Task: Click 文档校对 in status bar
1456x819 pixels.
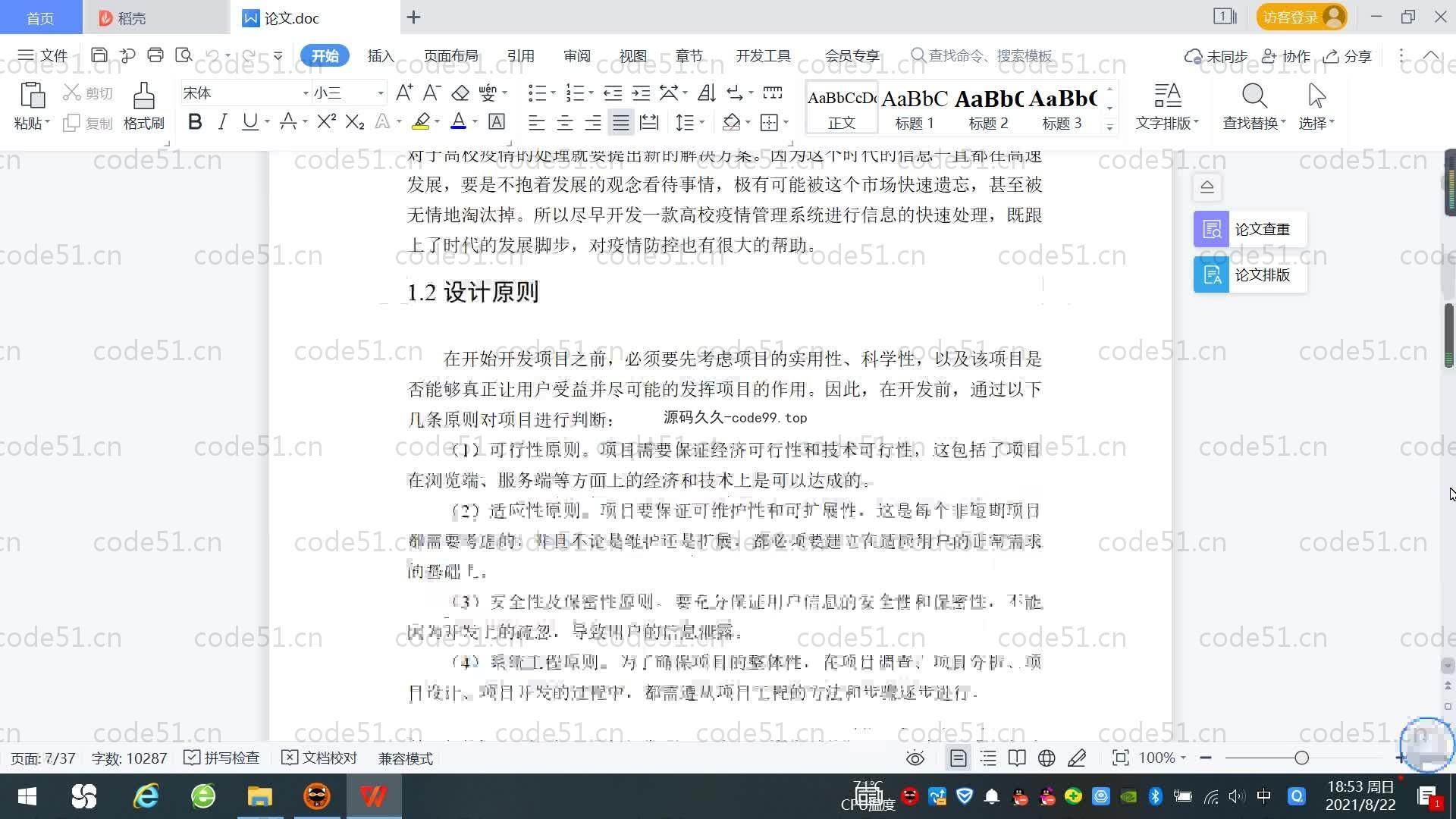Action: click(x=319, y=758)
